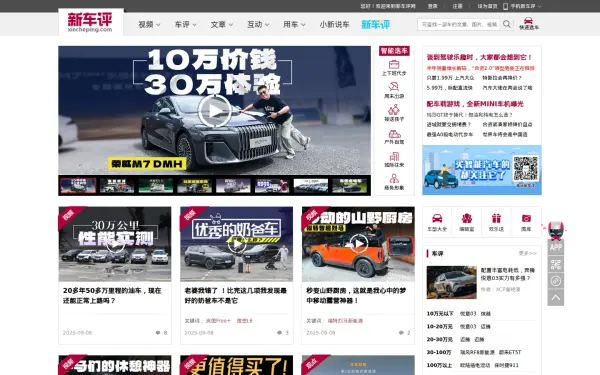Click the back-to-top arrow on floating sidebar
The width and height of the screenshot is (600, 375).
[556, 298]
